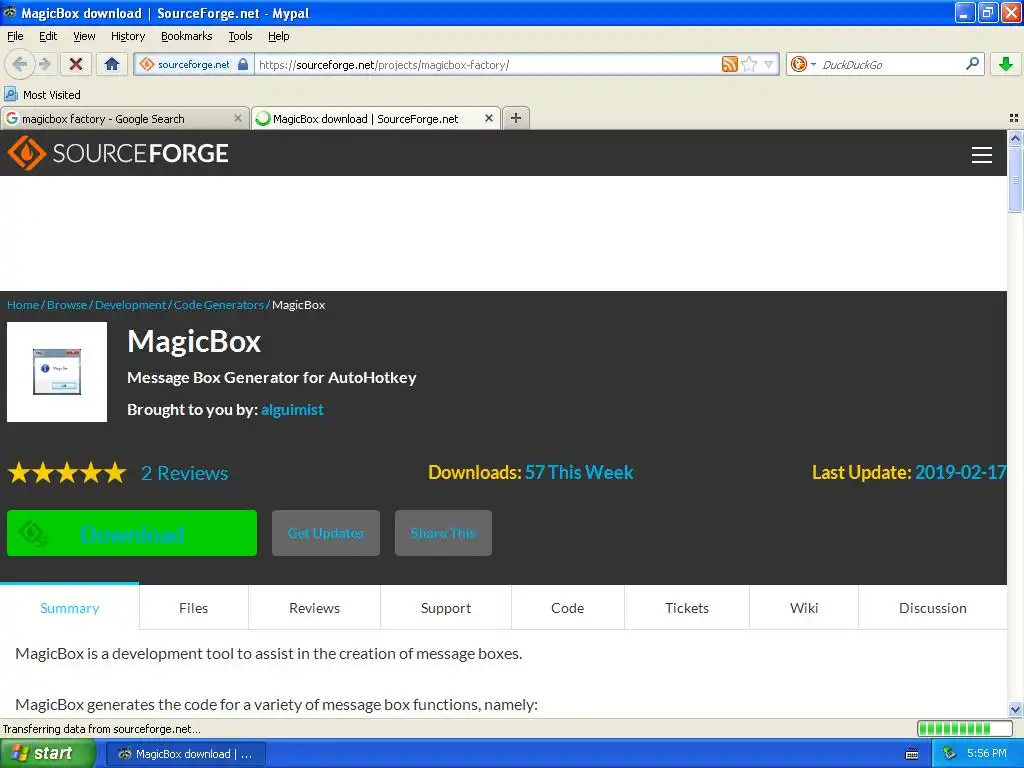Click the SourceForge logo
Image resolution: width=1024 pixels, height=768 pixels.
[x=118, y=153]
